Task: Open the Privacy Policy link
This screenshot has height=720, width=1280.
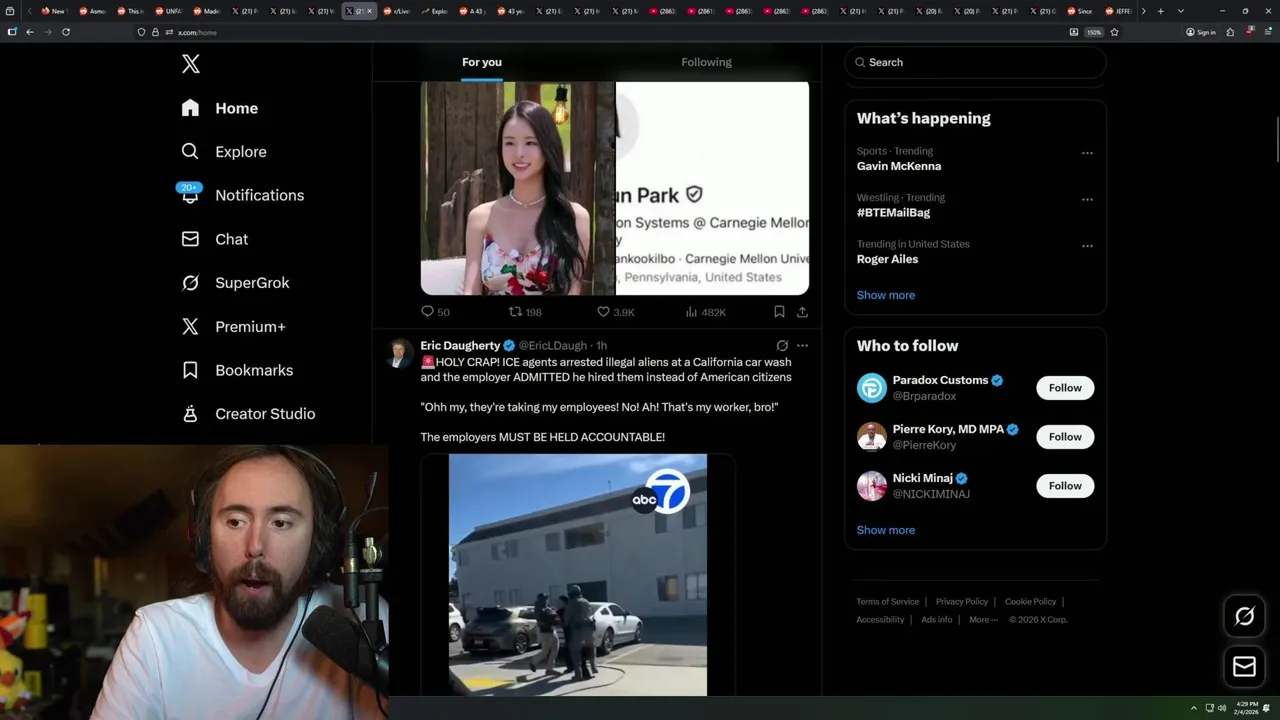Action: [x=962, y=602]
